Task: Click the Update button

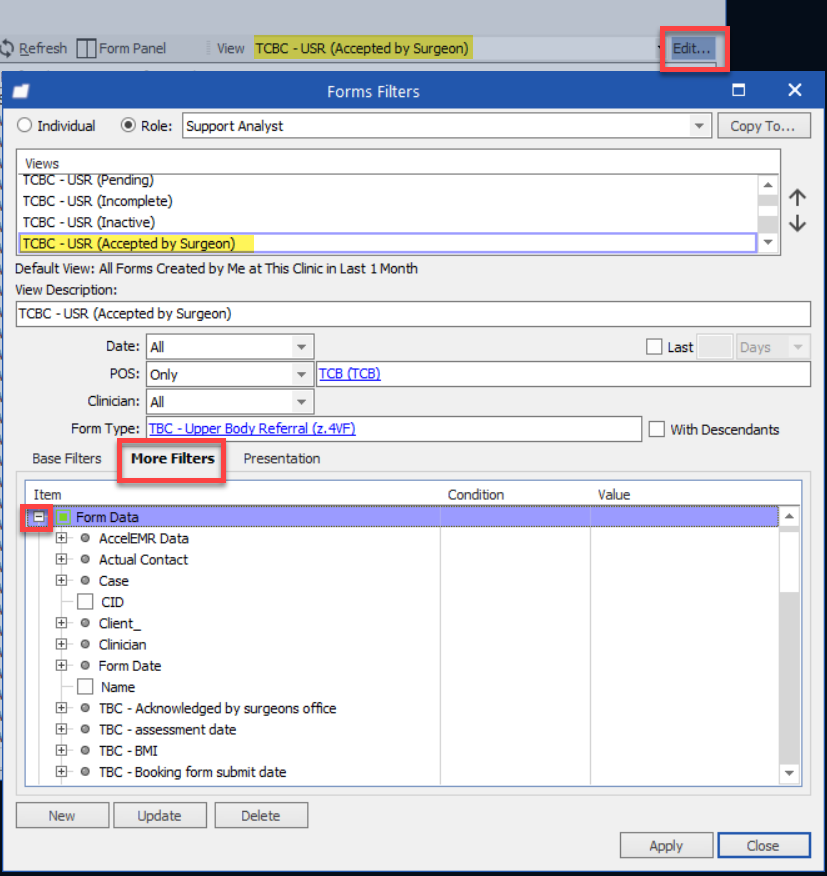Action: tap(159, 816)
